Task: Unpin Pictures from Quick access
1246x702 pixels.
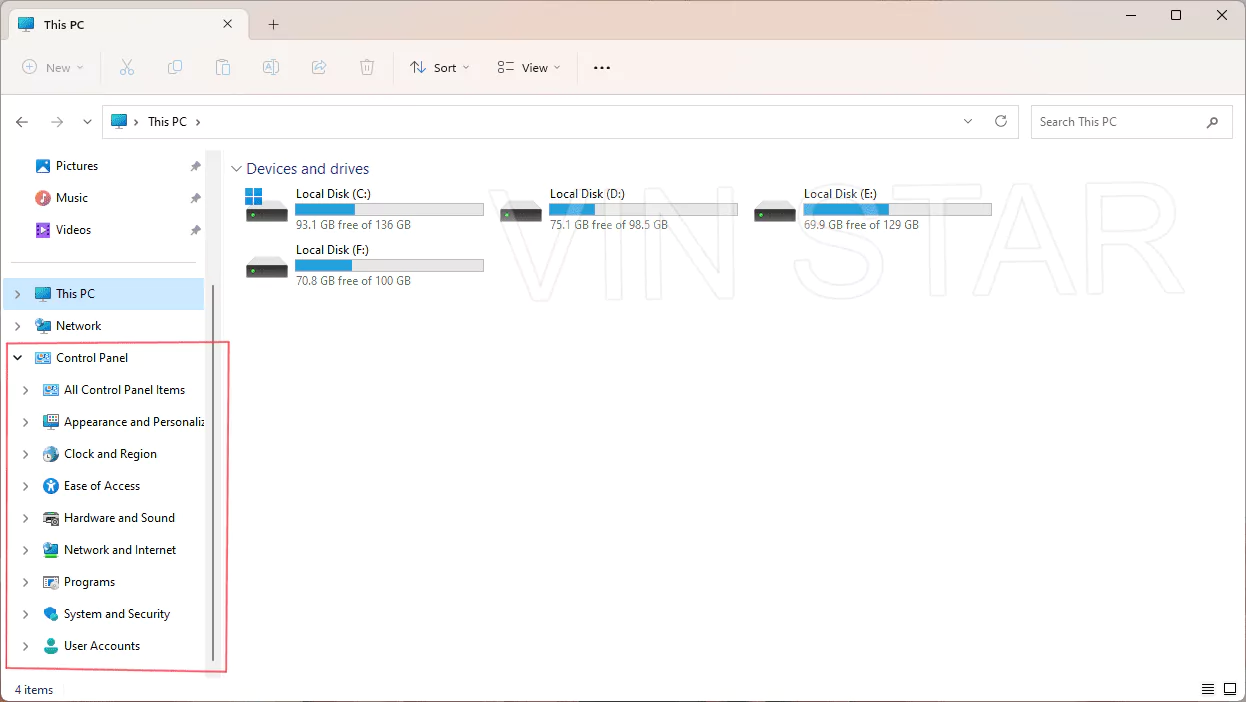Action: pyautogui.click(x=195, y=166)
